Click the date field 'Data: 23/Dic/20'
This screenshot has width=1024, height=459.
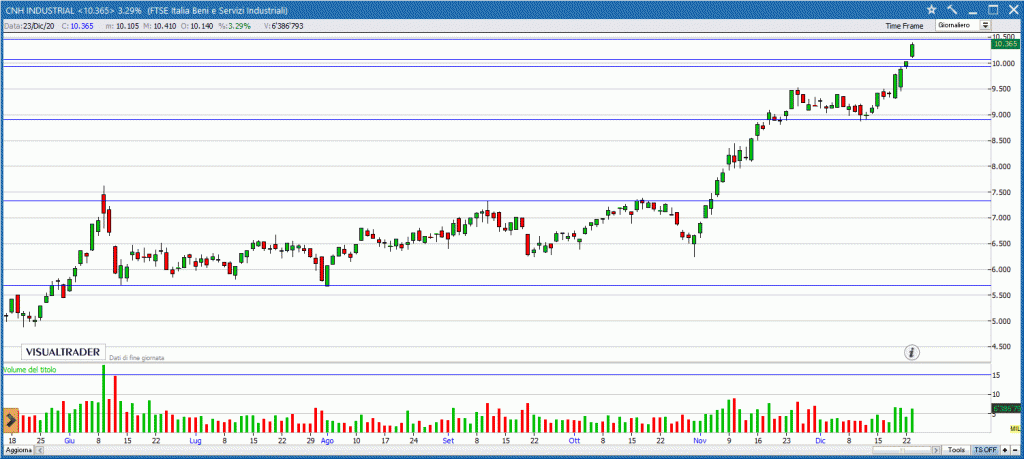[x=29, y=26]
